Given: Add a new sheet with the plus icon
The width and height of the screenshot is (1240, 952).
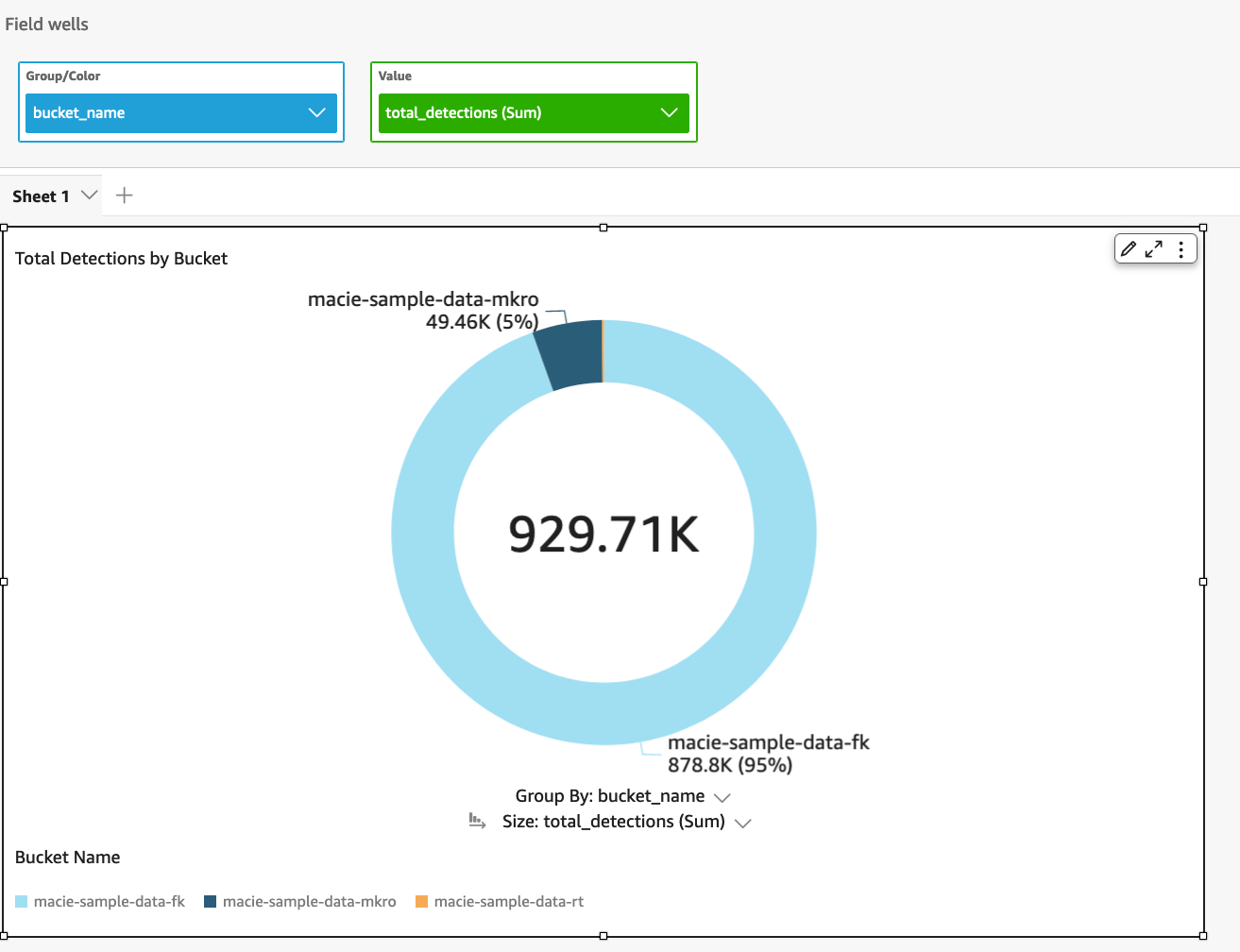Looking at the screenshot, I should tap(124, 195).
